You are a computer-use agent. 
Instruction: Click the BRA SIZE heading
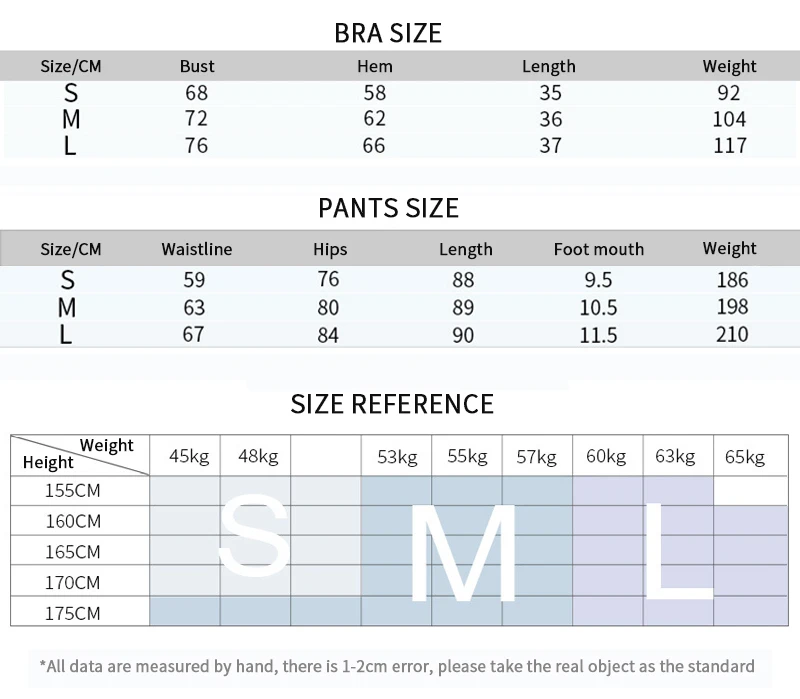pos(388,34)
